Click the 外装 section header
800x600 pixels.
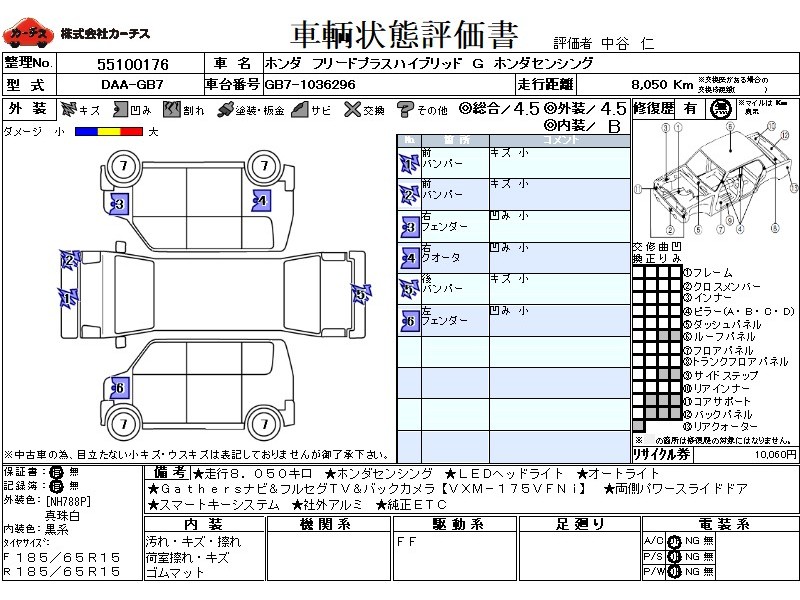click(x=27, y=109)
